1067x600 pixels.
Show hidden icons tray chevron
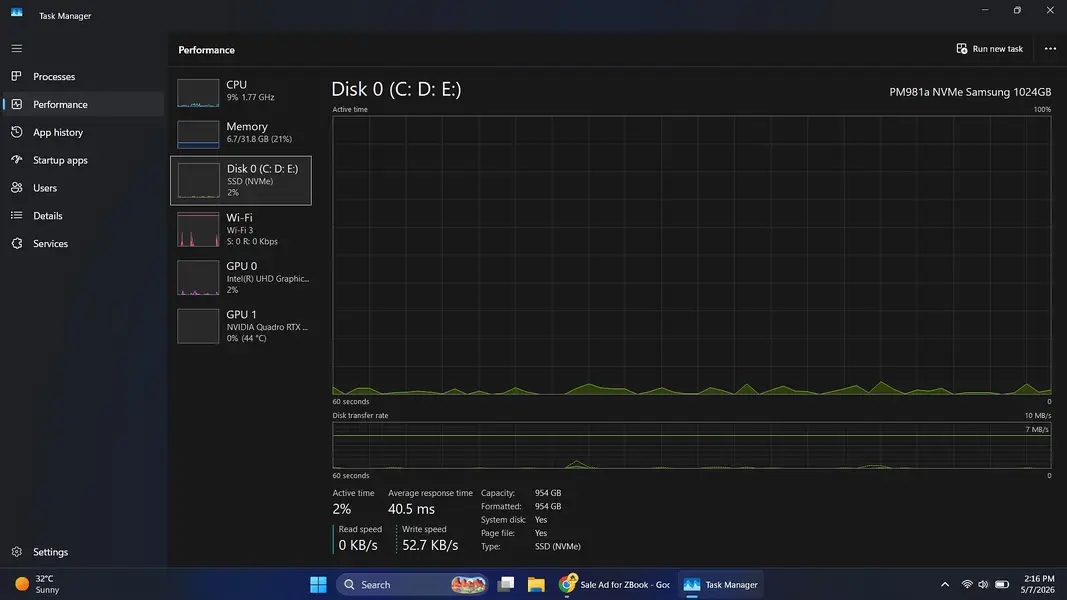[945, 584]
